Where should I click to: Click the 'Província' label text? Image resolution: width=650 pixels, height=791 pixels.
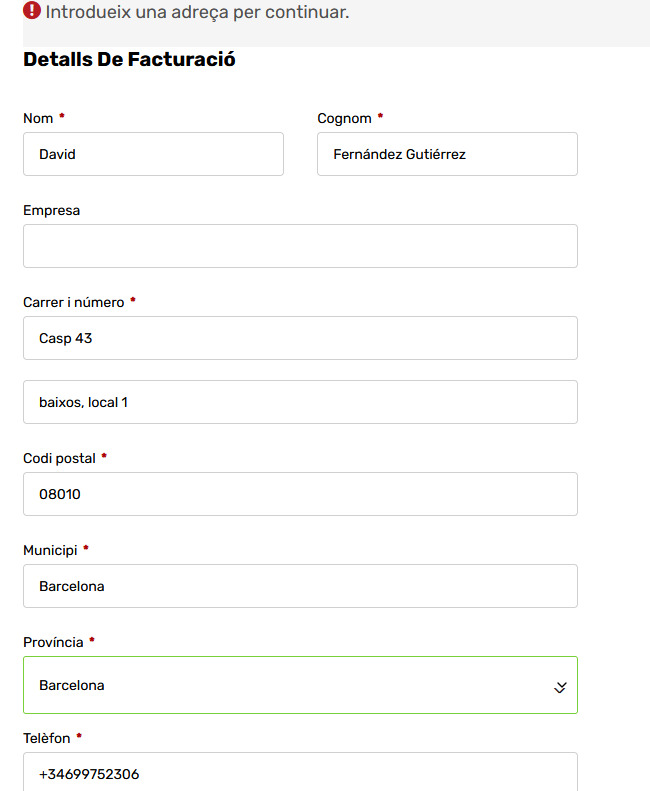[x=53, y=642]
